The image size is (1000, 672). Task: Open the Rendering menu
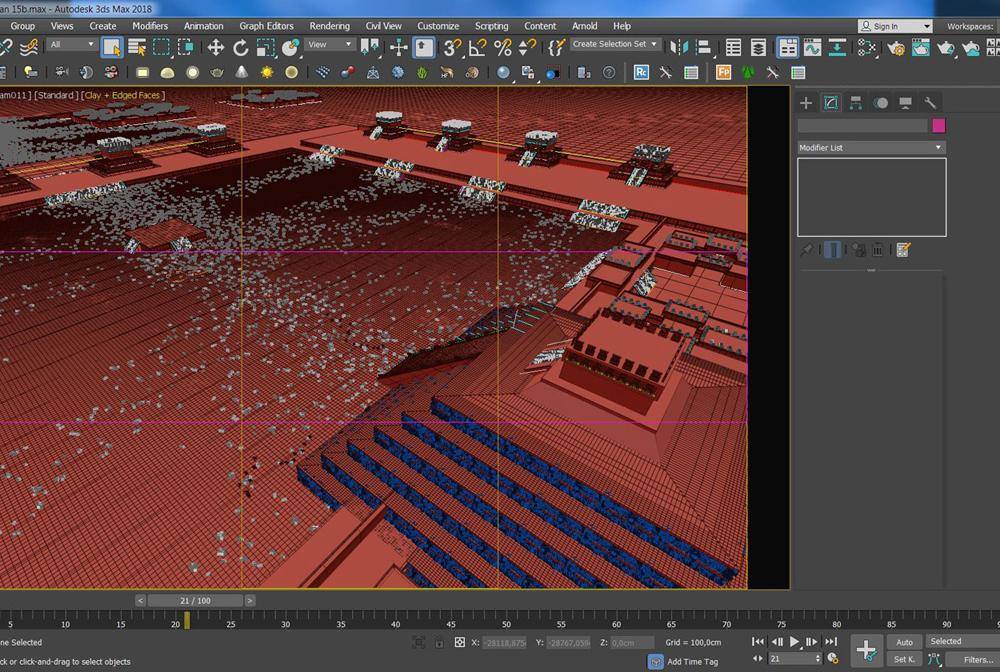point(329,26)
